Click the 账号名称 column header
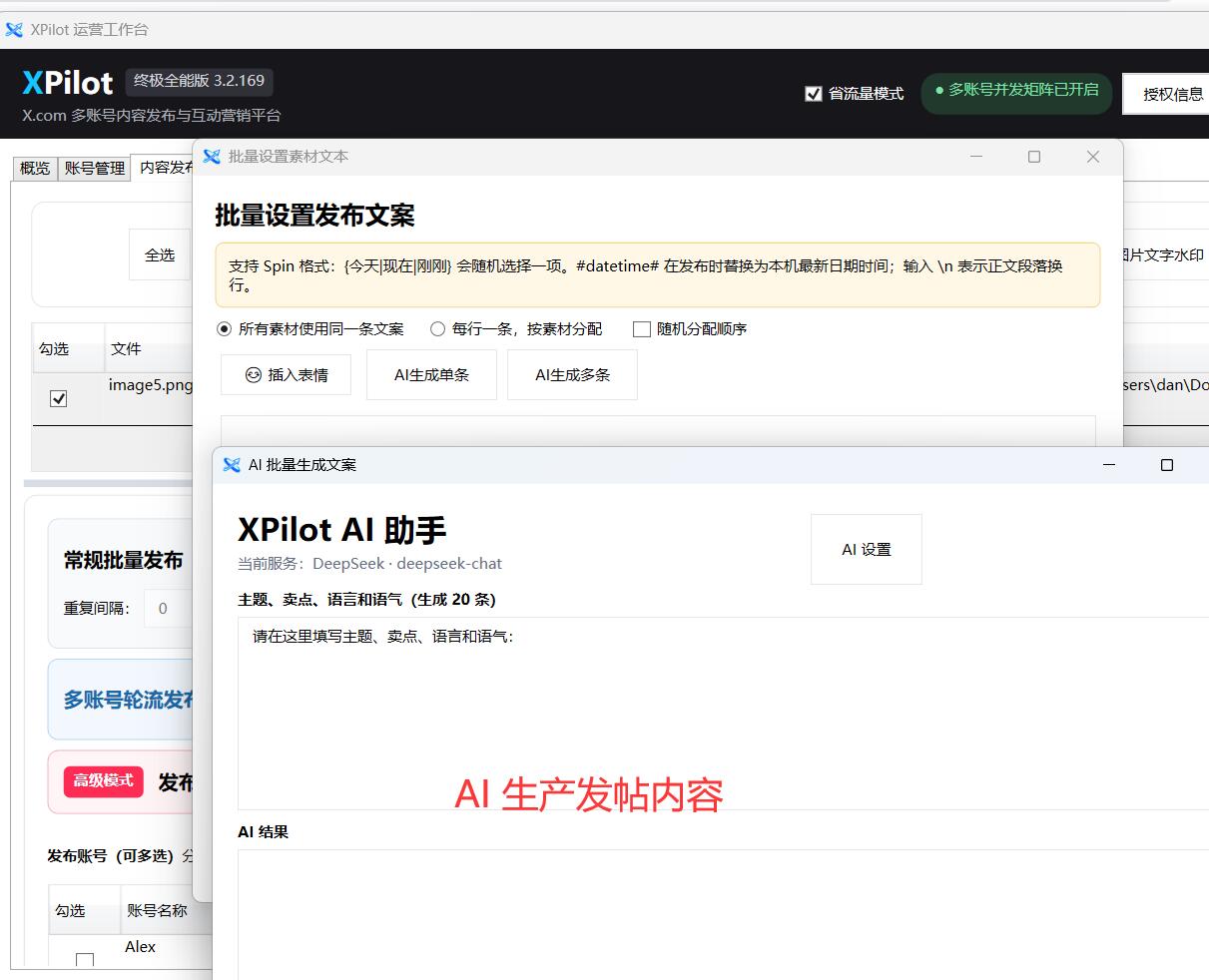 pos(167,910)
